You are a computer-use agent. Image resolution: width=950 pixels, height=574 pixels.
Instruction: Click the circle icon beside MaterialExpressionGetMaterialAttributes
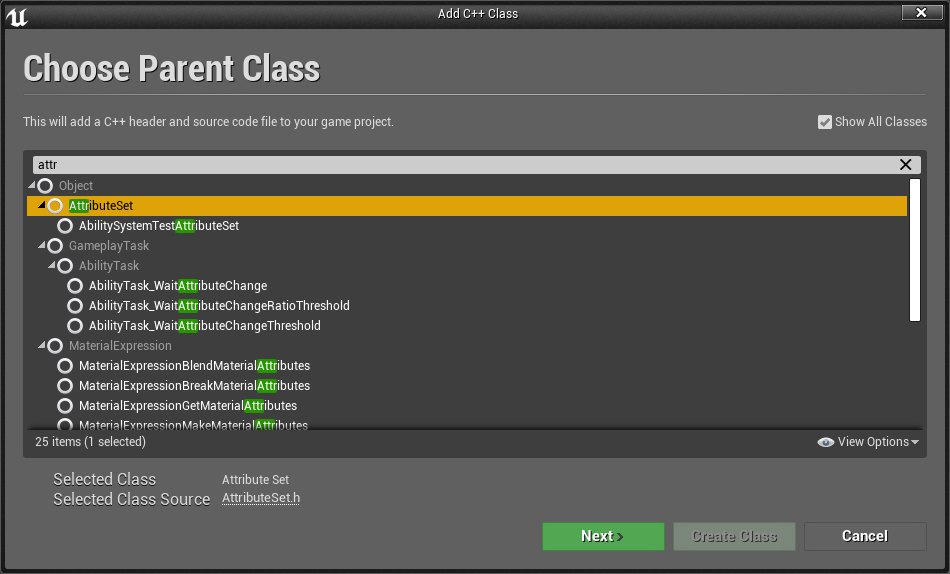click(x=65, y=406)
